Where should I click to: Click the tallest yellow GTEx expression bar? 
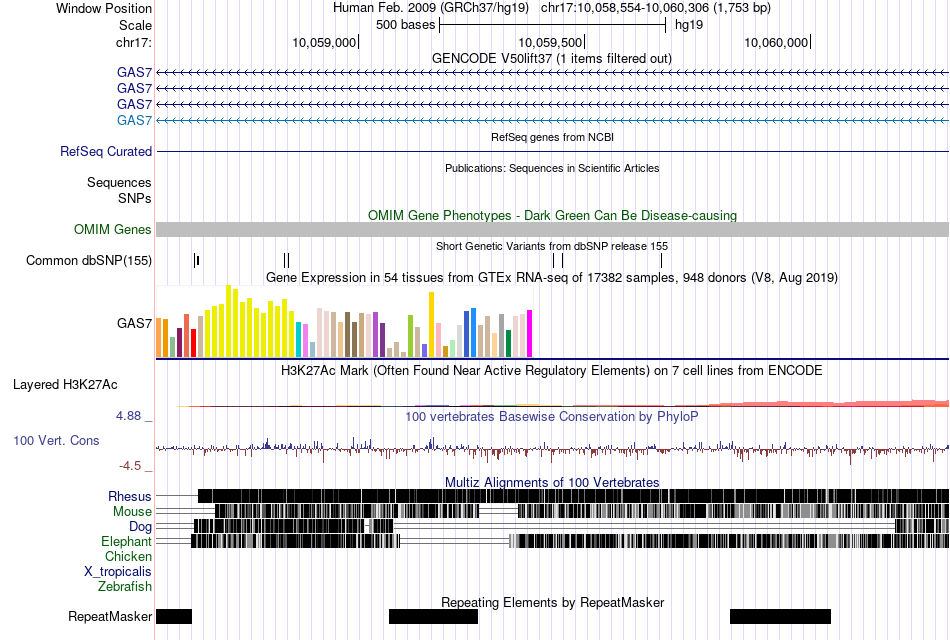click(x=228, y=321)
